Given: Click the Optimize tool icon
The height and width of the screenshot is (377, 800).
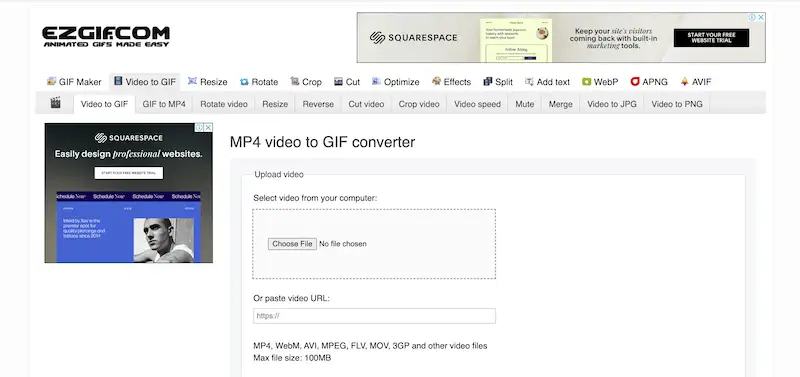Looking at the screenshot, I should [376, 81].
